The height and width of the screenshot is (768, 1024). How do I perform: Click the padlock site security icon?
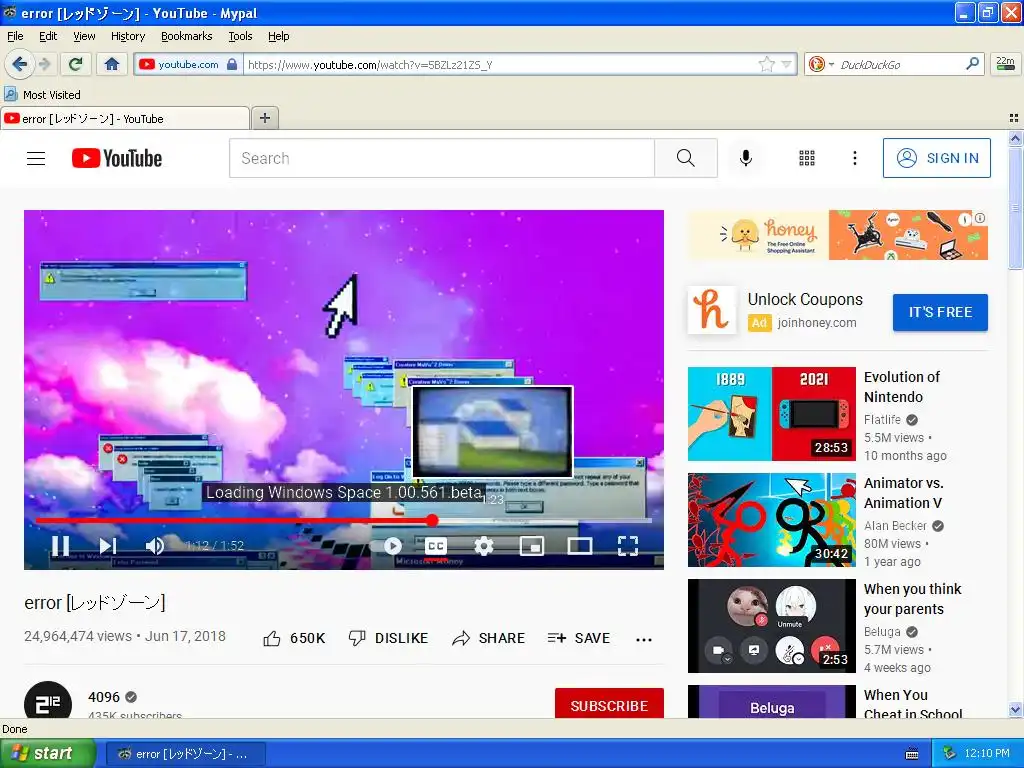[232, 64]
